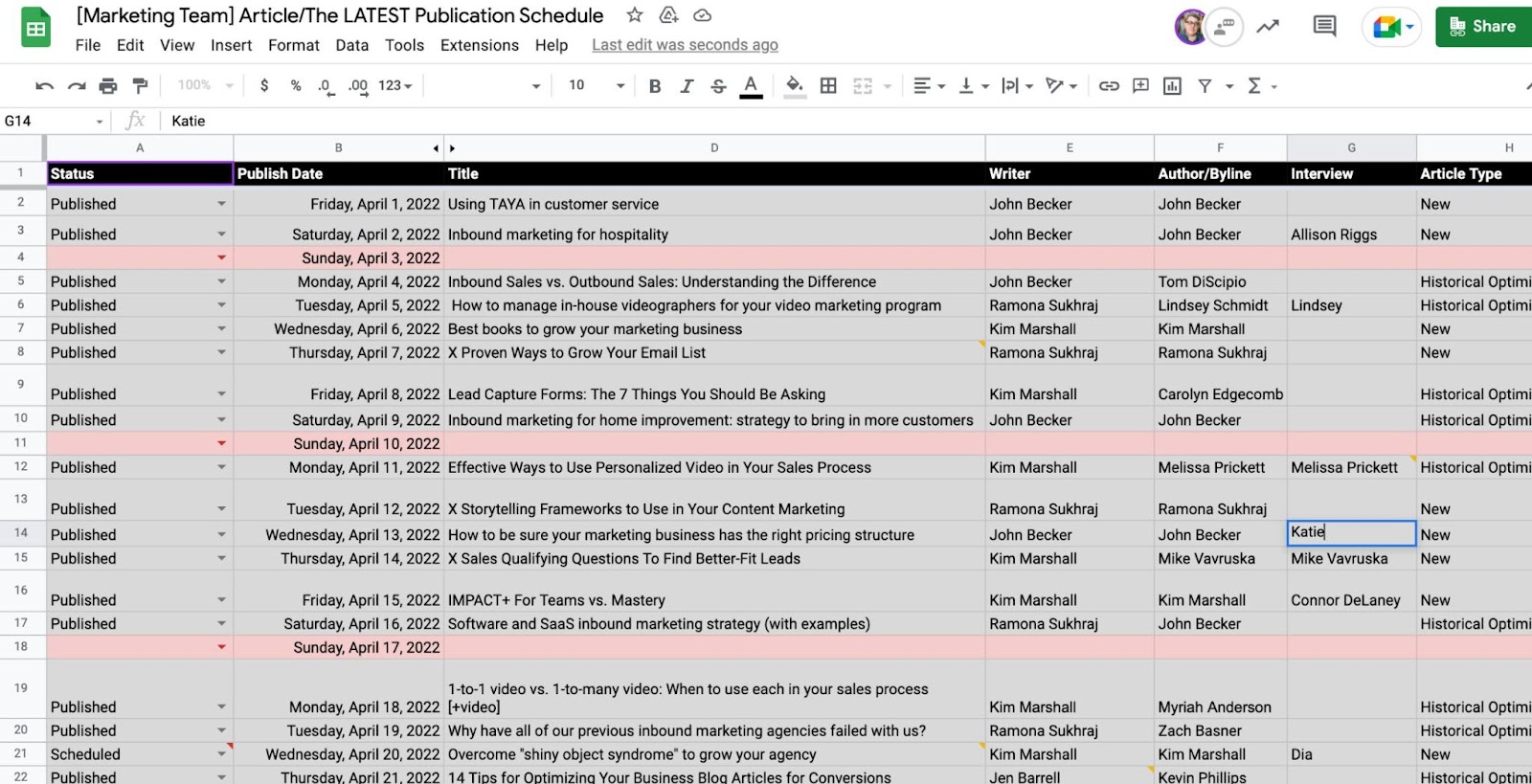
Task: Decrease decimal places icon
Action: (x=326, y=86)
